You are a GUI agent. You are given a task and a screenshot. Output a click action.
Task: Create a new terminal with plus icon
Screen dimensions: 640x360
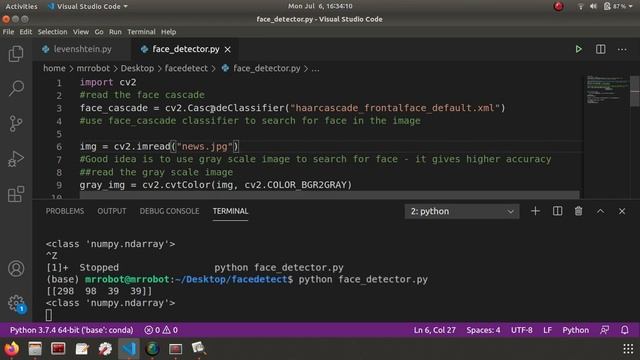click(535, 211)
